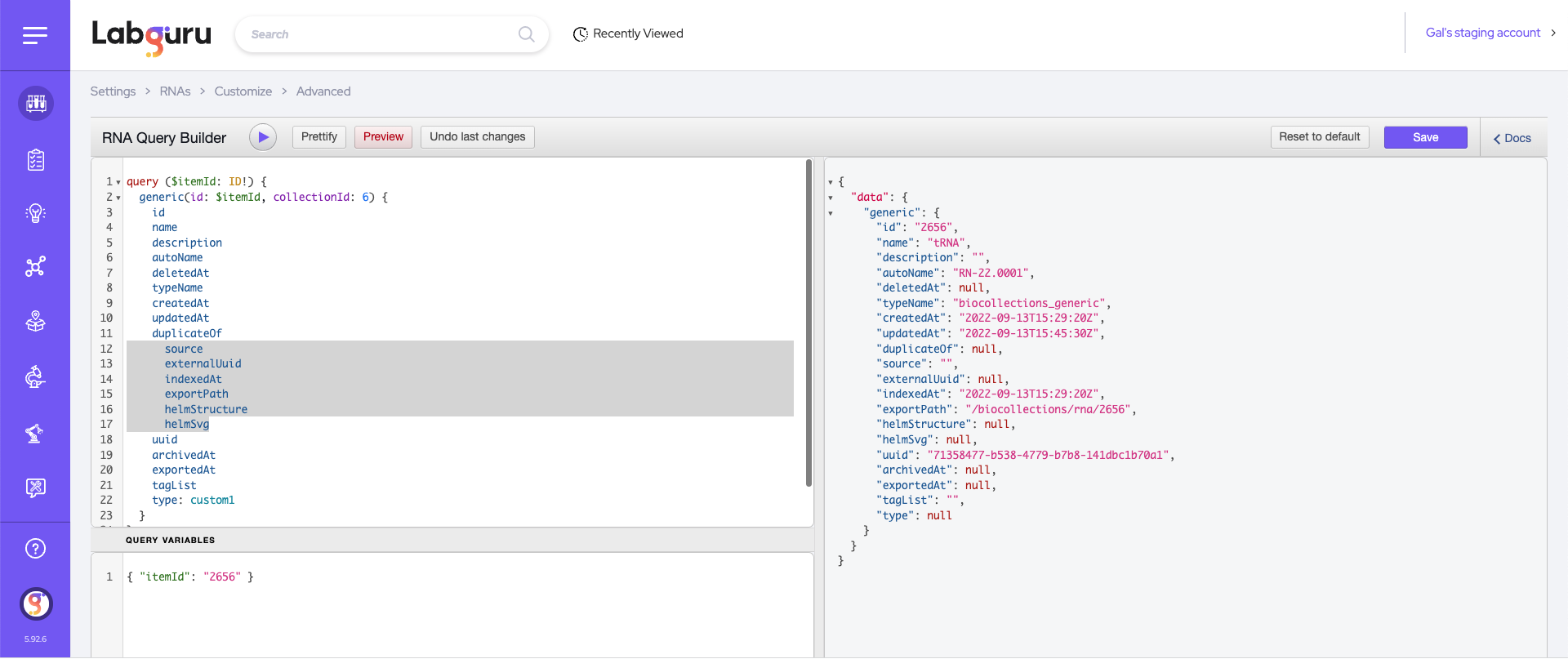Click 'archivedAt' in query editor
This screenshot has height=659, width=1568.
(184, 456)
